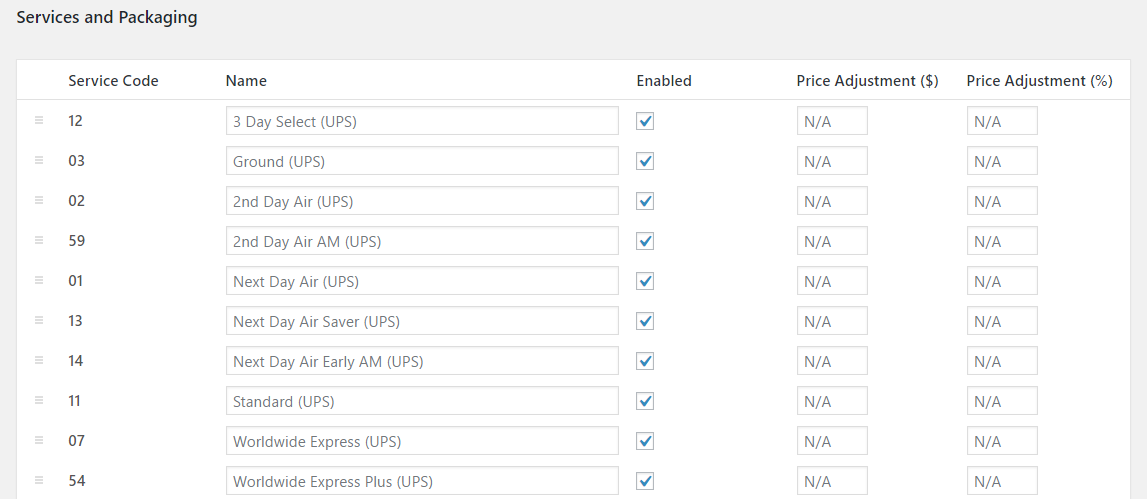Focus the Worldwide Express Plus (UPS) name field
The image size is (1147, 499).
click(422, 481)
